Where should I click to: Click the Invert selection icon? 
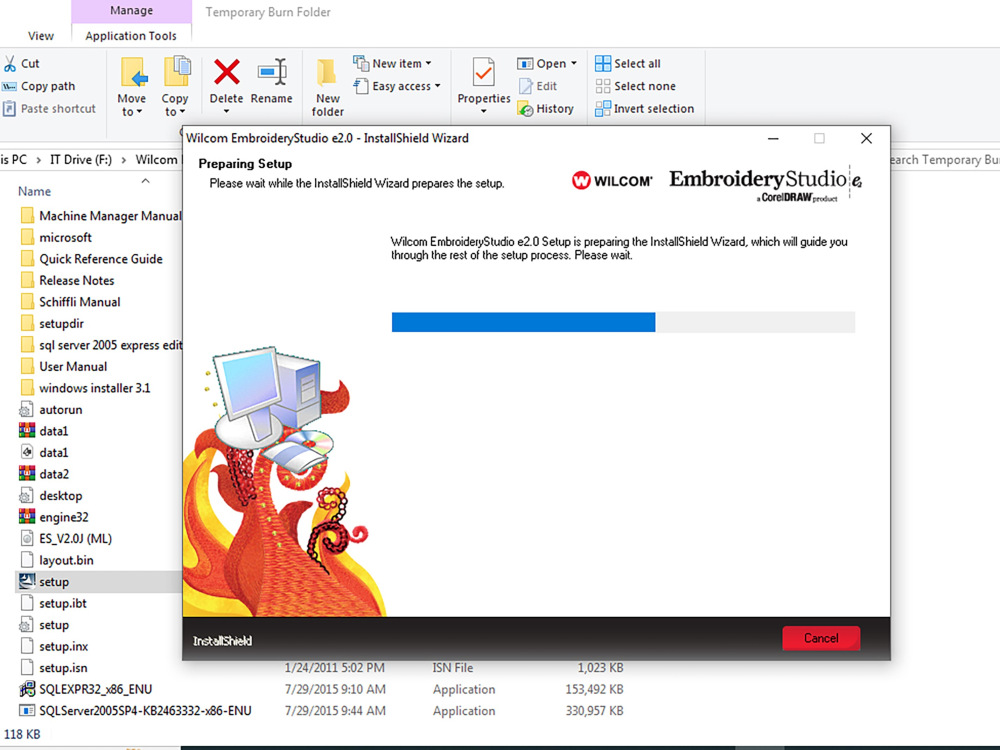coord(645,108)
